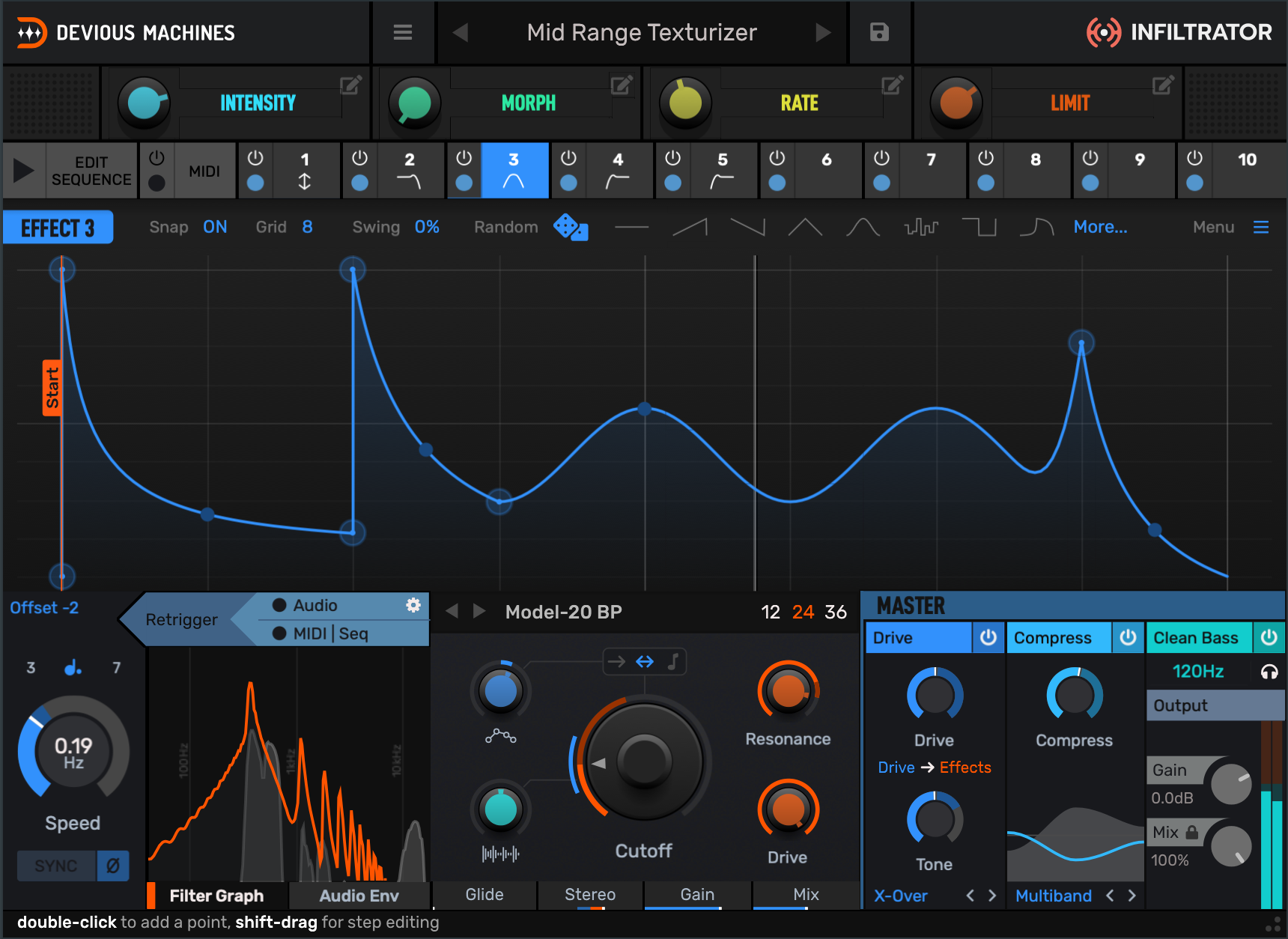Image resolution: width=1288 pixels, height=939 pixels.
Task: Toggle power for effect slot 6
Action: coord(777,158)
